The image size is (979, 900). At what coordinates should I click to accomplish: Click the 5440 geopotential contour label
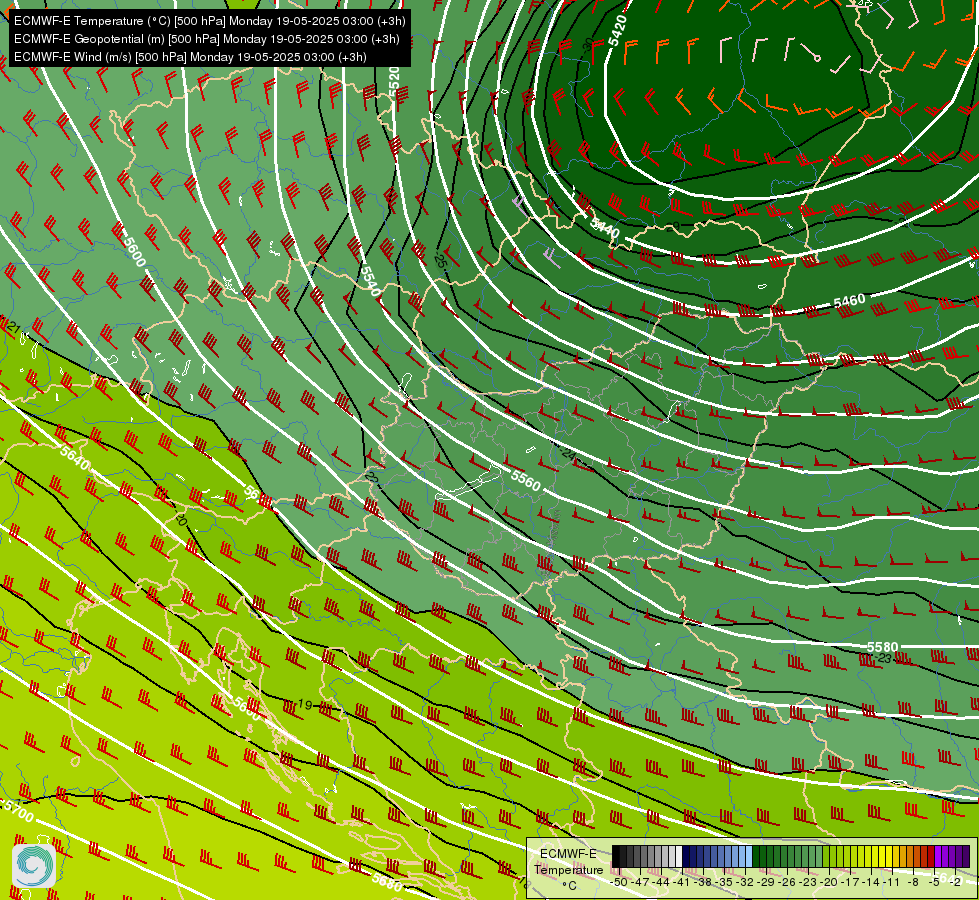604,229
